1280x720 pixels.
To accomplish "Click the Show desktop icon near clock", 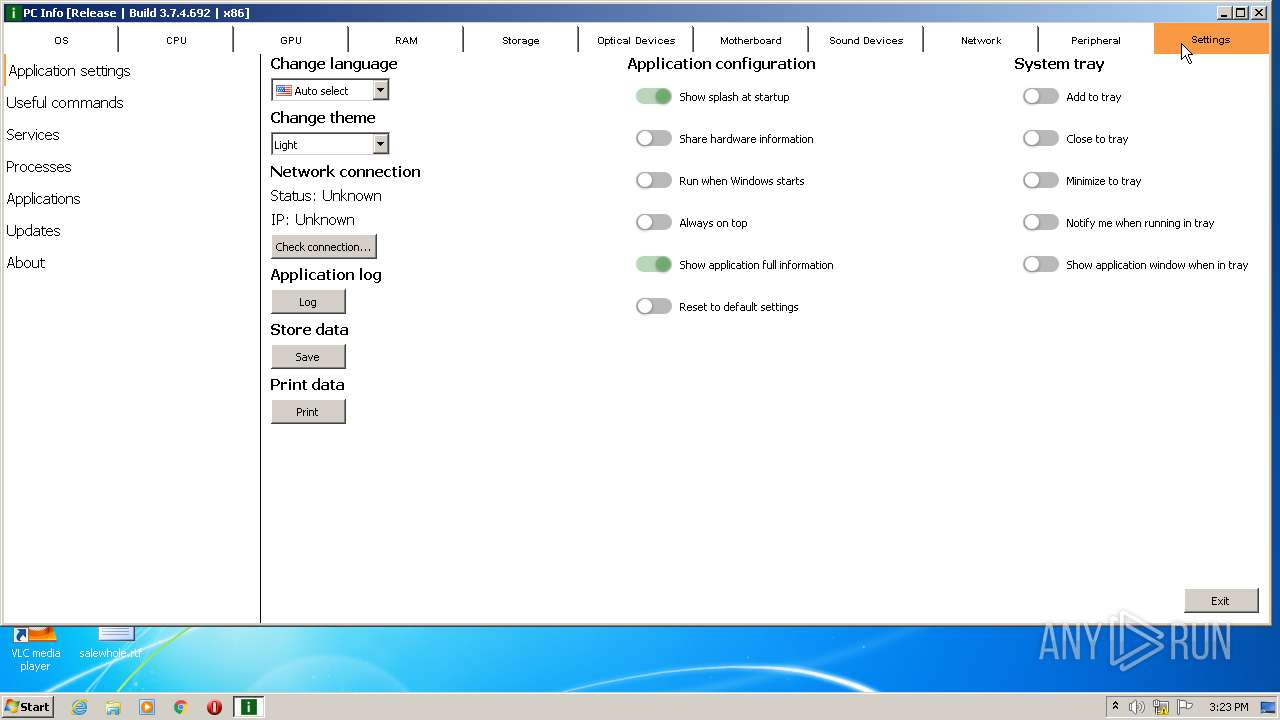I will click(x=1268, y=707).
